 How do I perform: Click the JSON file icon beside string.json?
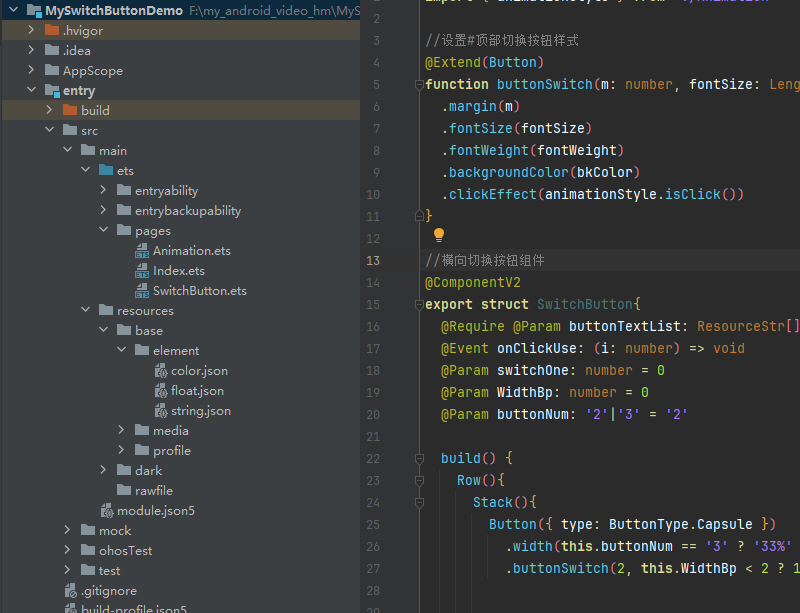(161, 411)
